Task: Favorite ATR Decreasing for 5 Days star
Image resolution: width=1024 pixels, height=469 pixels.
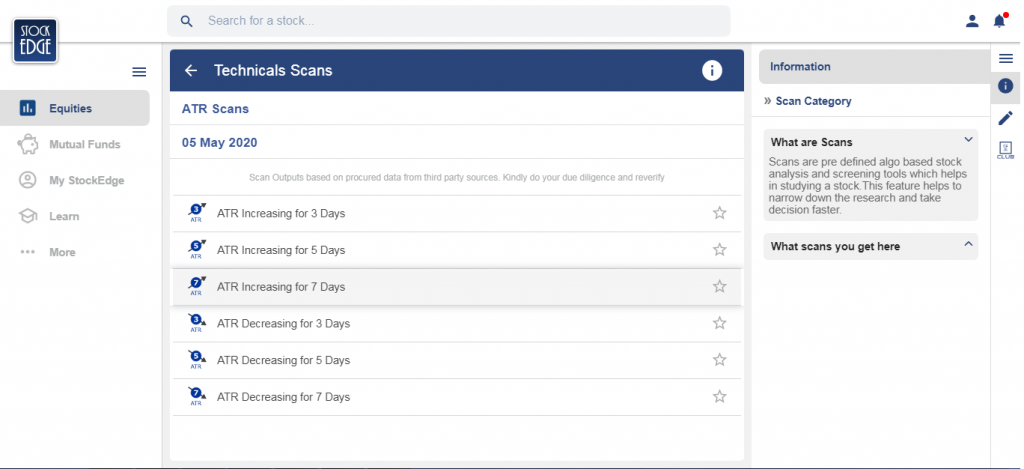Action: [720, 359]
